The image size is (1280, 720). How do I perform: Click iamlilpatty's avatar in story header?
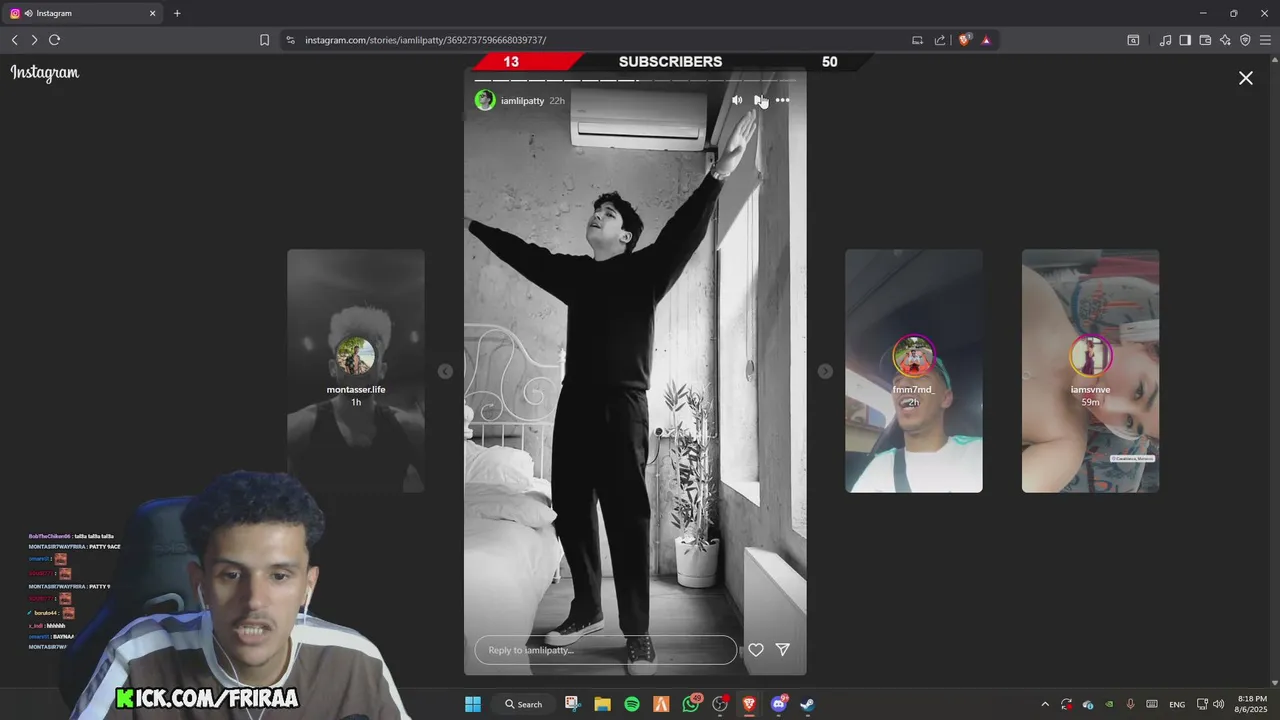485,100
